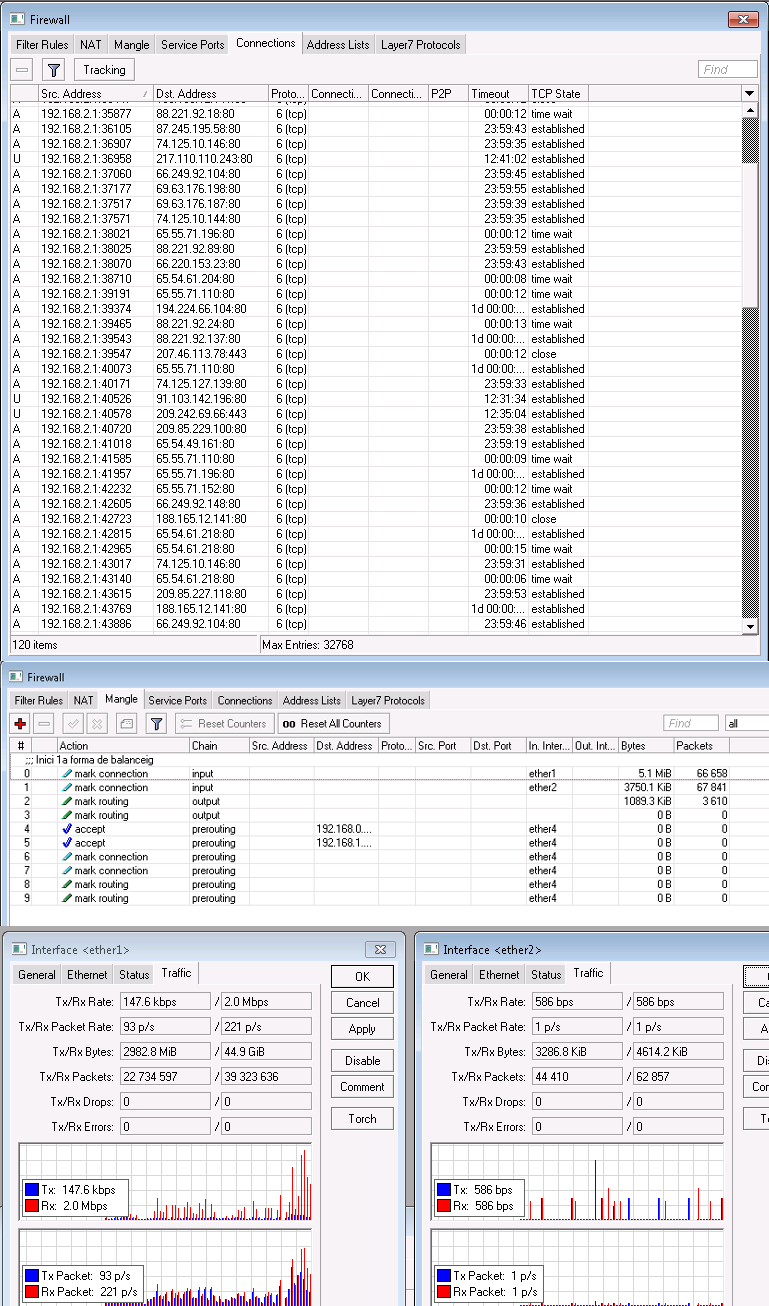Select the Status tab in ether1 interface
This screenshot has height=1306, width=769.
134,974
